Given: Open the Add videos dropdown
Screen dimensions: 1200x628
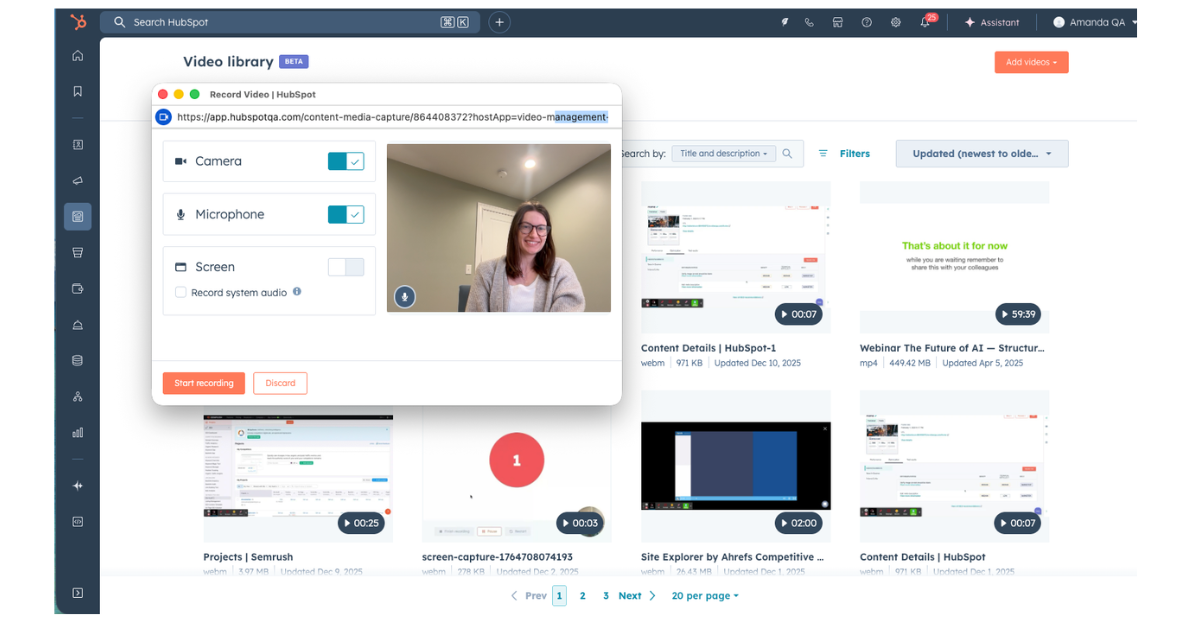Looking at the screenshot, I should point(1031,61).
